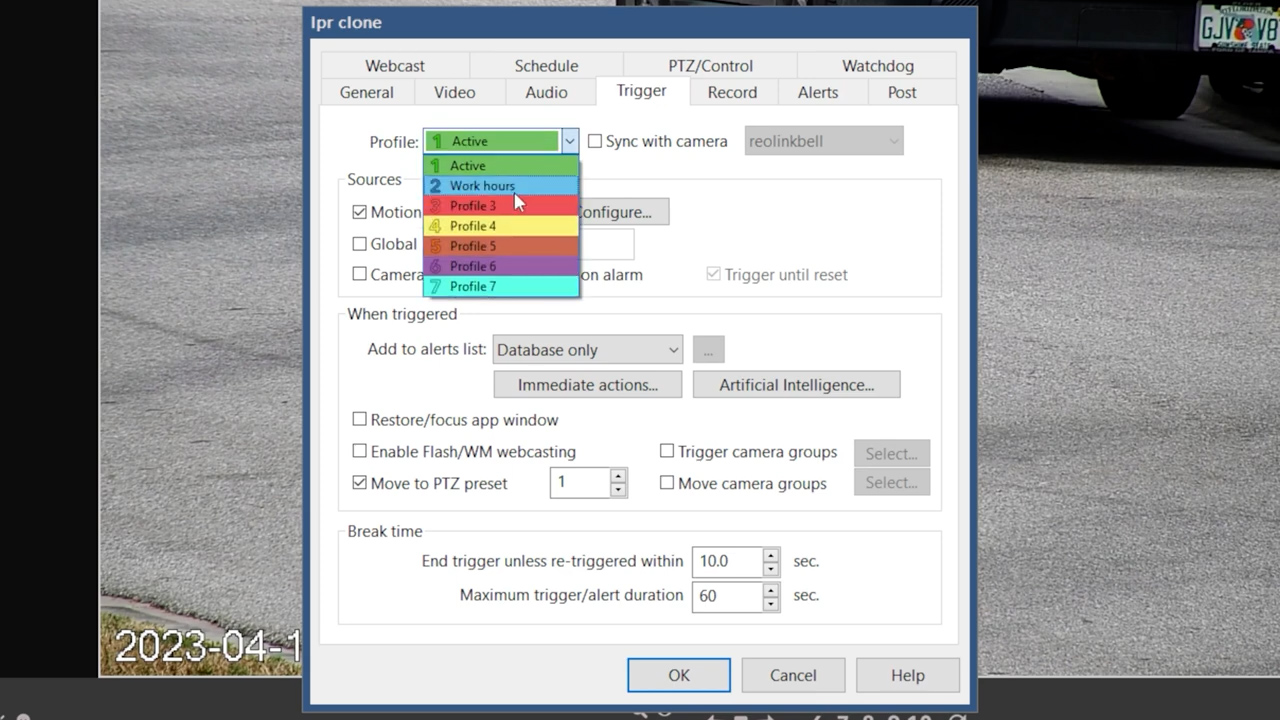Switch to the Record tab
Screen dimensions: 1280x720
point(732,92)
